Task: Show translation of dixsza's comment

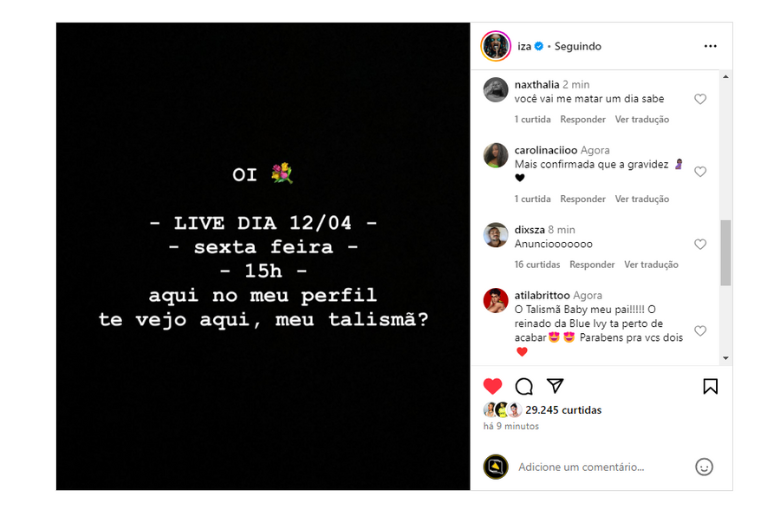Action: [x=651, y=265]
